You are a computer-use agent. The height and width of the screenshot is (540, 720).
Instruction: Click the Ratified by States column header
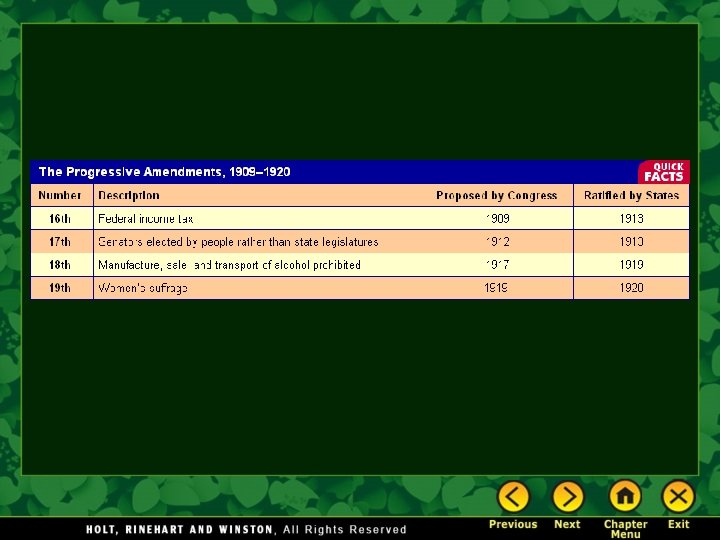631,195
